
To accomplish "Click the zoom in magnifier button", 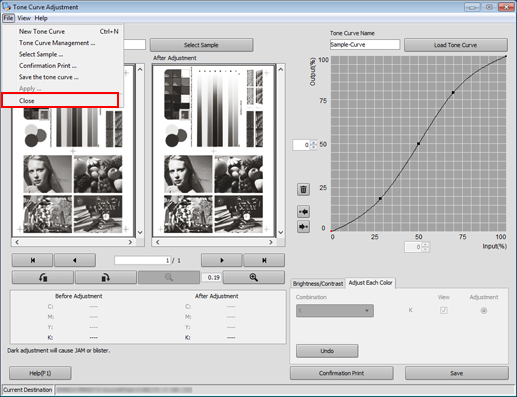I will point(254,277).
